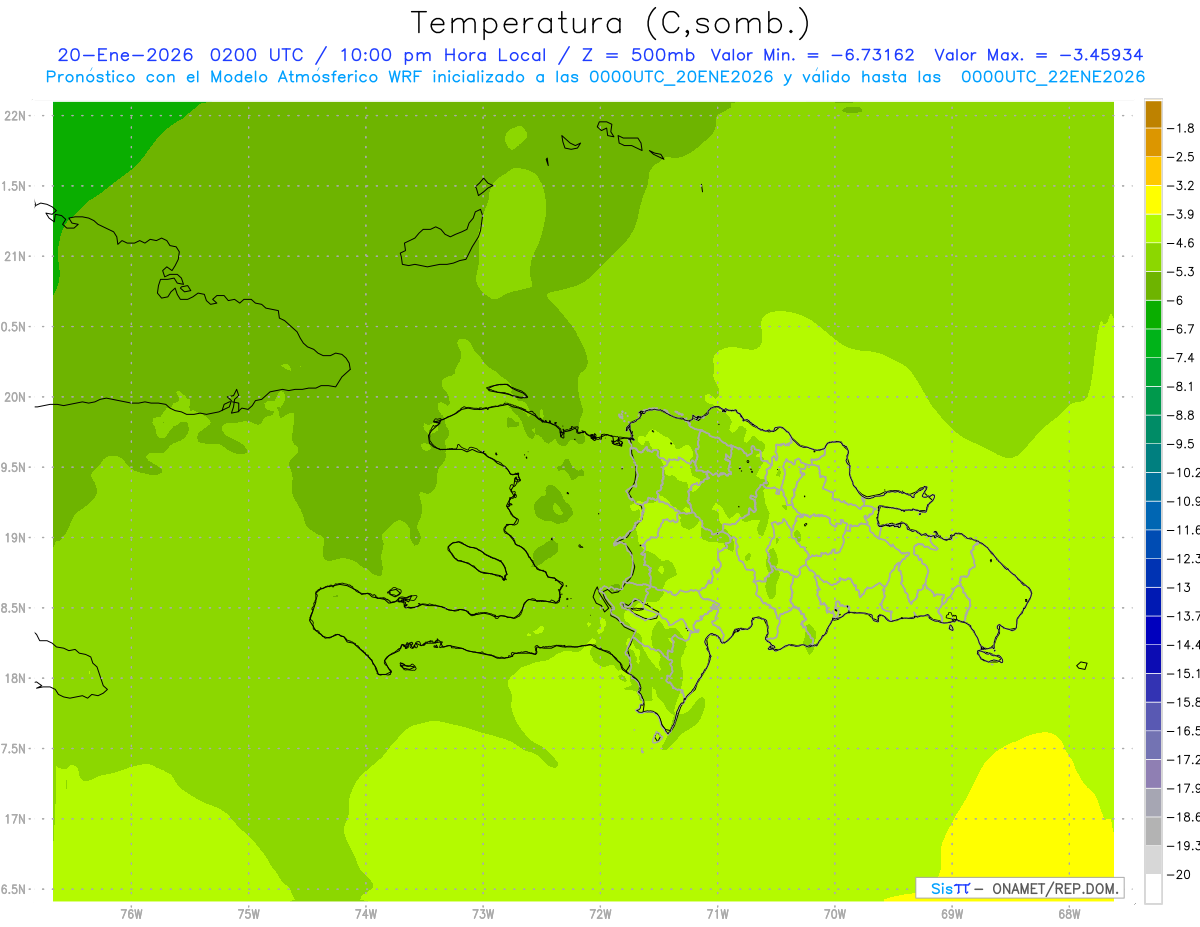The width and height of the screenshot is (1200, 927).
Task: Click the '0200 UTC' time text
Action: pyautogui.click(x=258, y=55)
